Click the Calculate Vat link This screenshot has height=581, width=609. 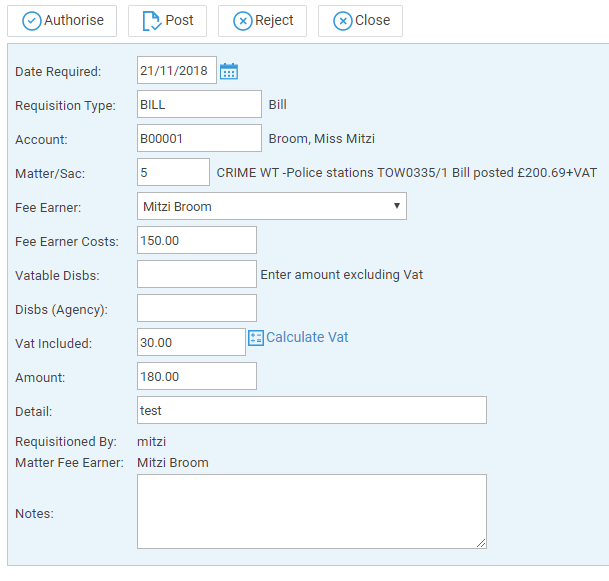(x=307, y=337)
